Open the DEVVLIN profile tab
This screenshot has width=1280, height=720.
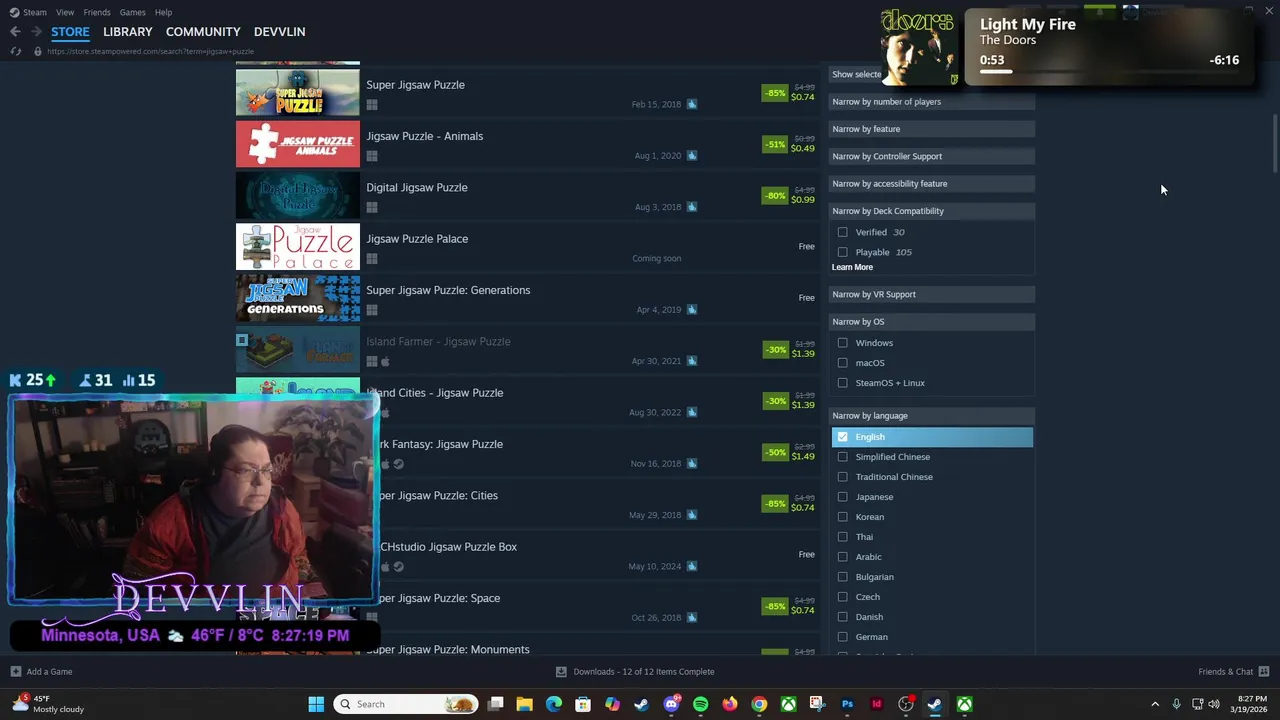279,32
